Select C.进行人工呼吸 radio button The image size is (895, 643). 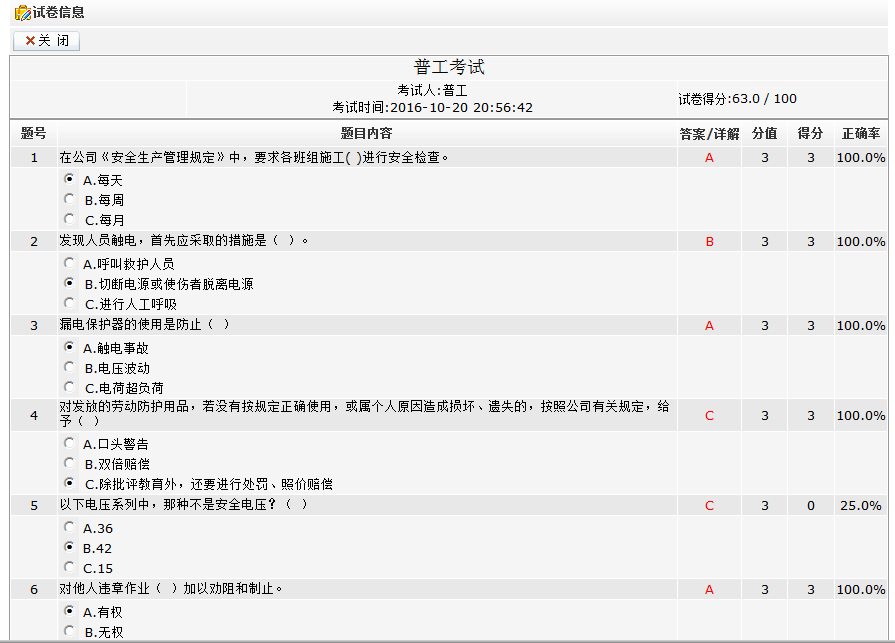pos(69,303)
